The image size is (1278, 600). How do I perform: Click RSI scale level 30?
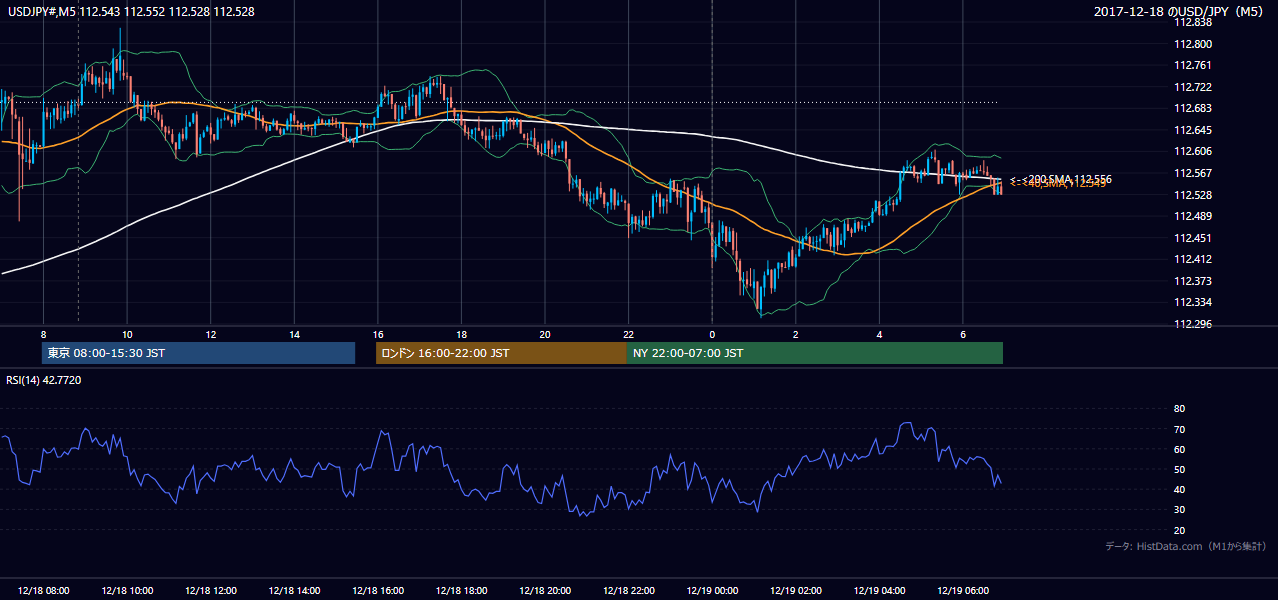[x=1180, y=510]
